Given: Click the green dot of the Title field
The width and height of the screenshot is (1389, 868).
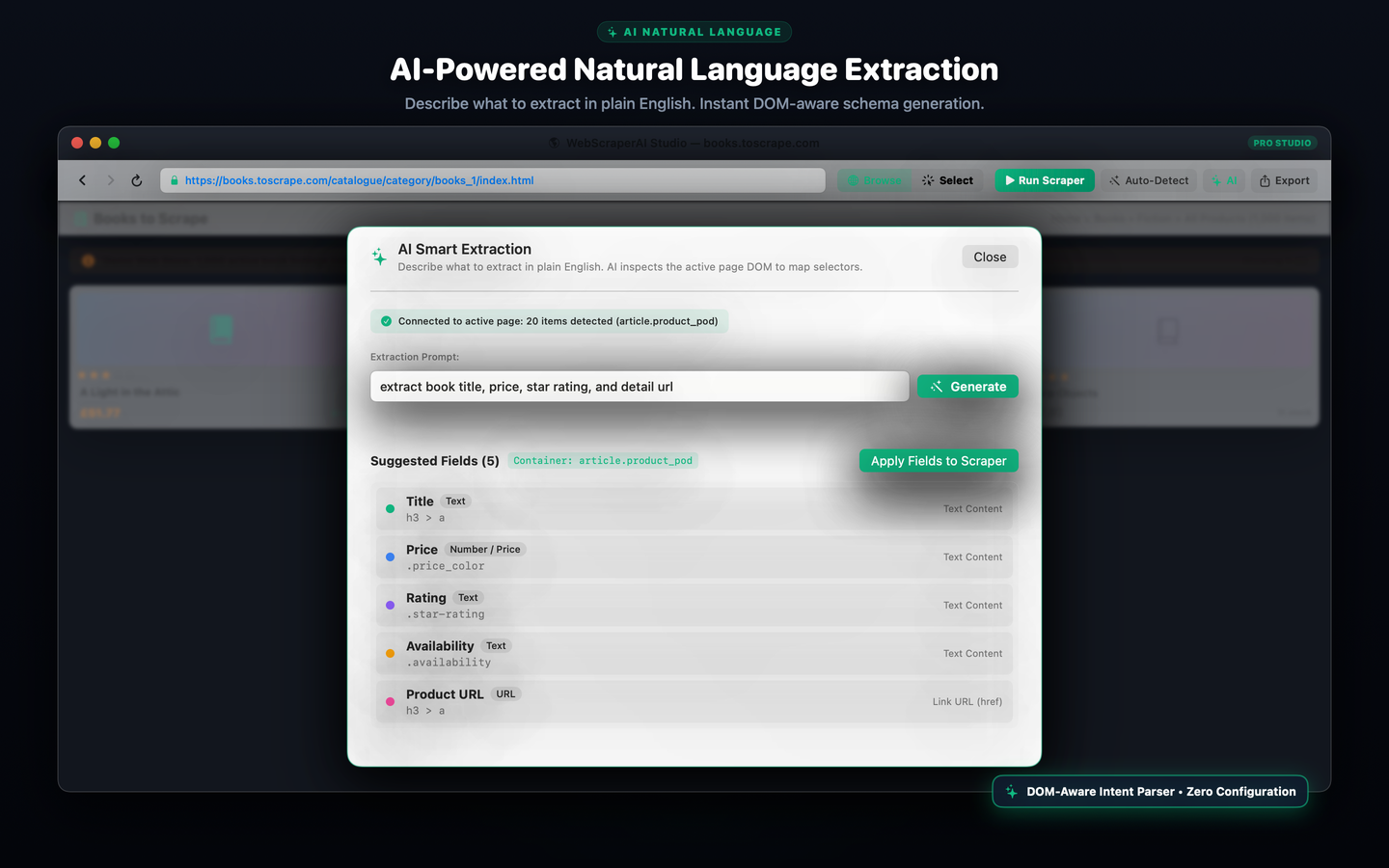Looking at the screenshot, I should pos(390,509).
